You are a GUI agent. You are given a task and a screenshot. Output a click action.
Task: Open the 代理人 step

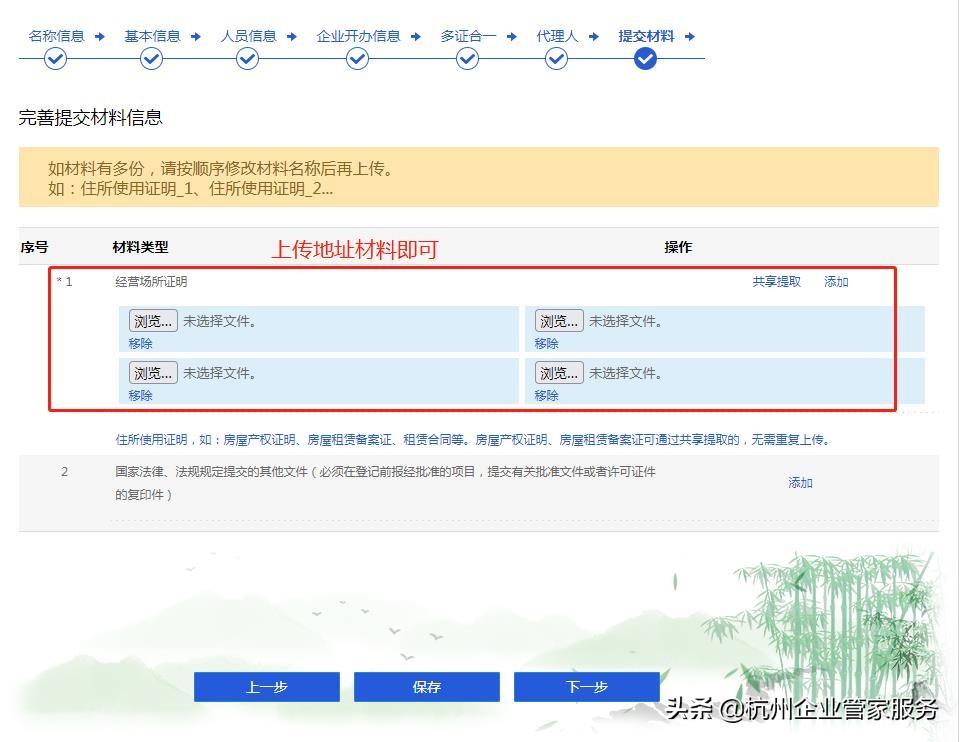tap(557, 36)
